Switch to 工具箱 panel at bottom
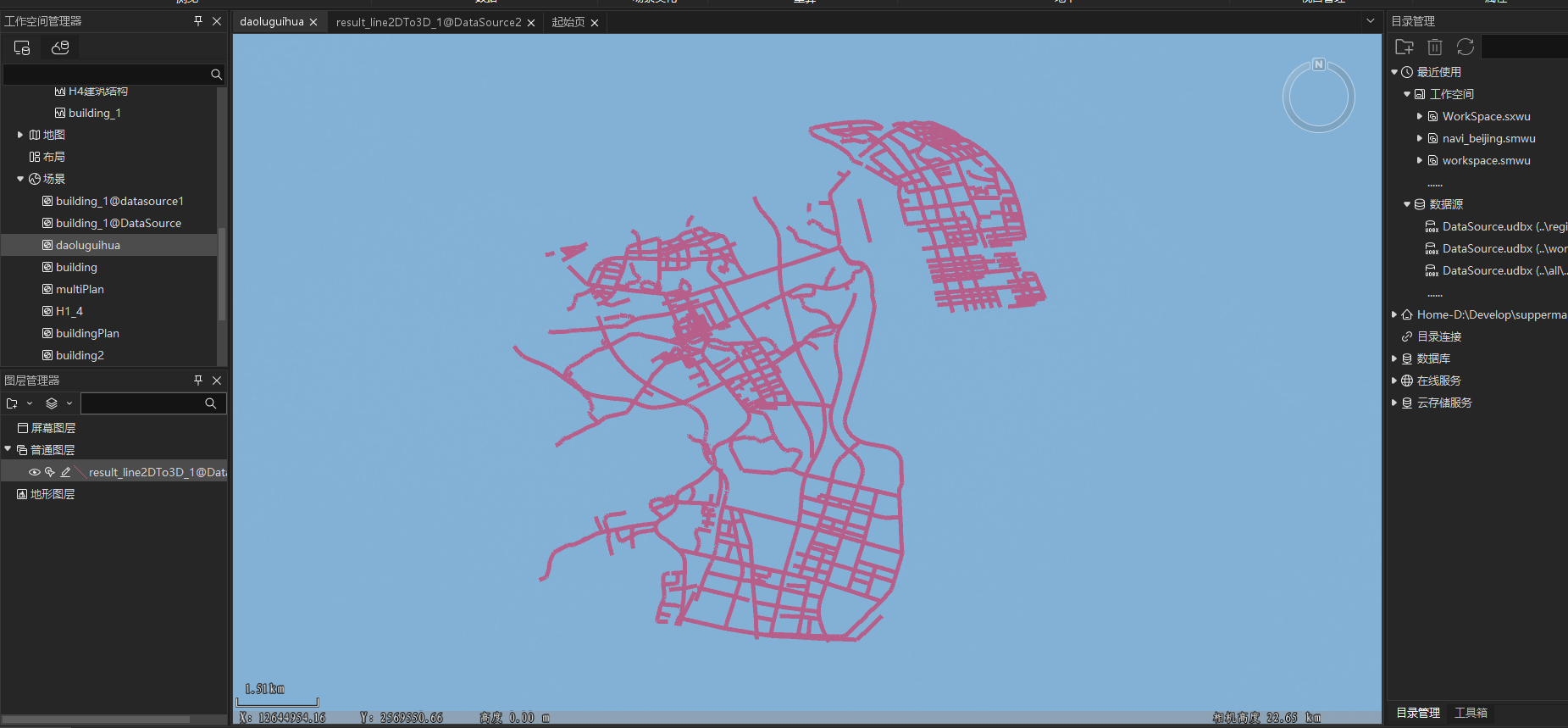The image size is (1568, 728). 1471,713
